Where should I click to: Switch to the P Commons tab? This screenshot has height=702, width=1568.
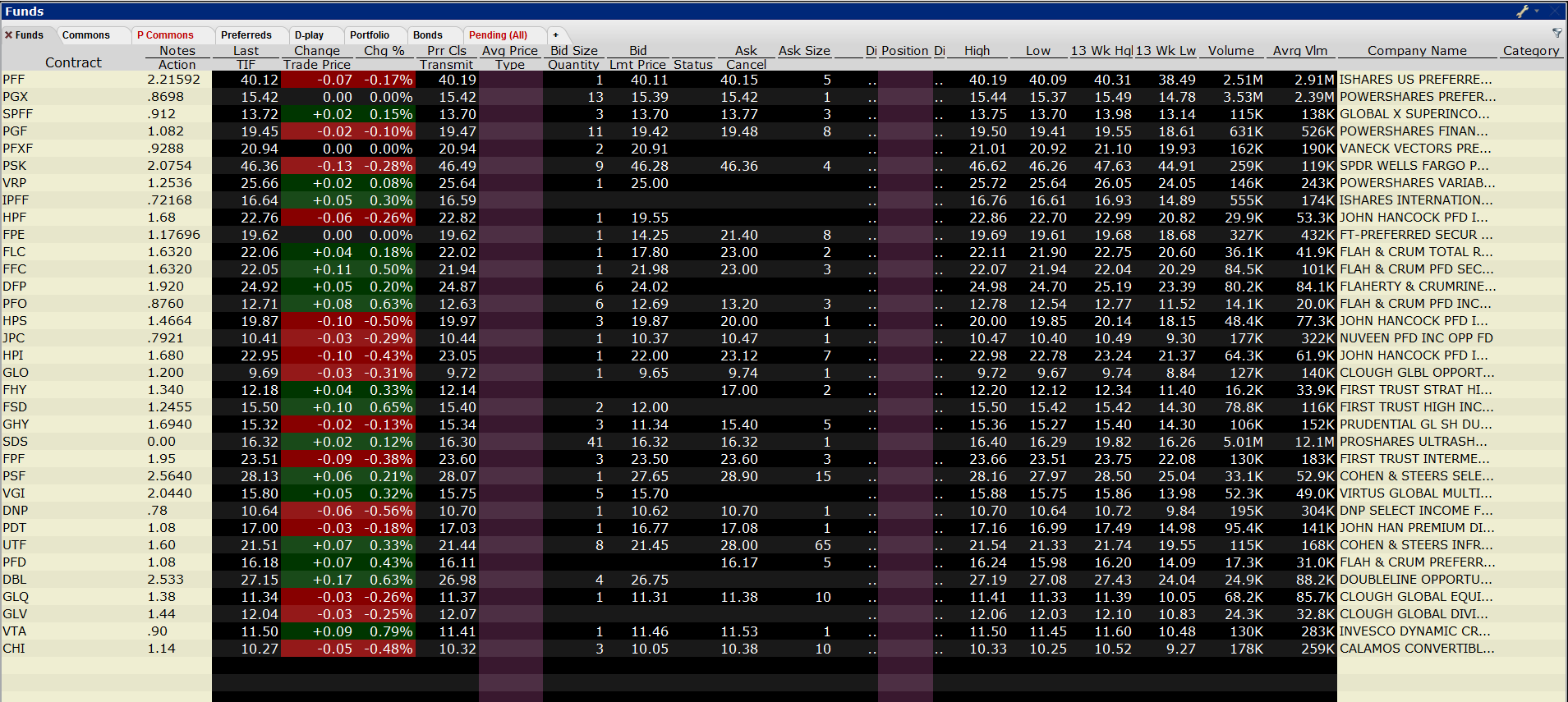point(165,35)
